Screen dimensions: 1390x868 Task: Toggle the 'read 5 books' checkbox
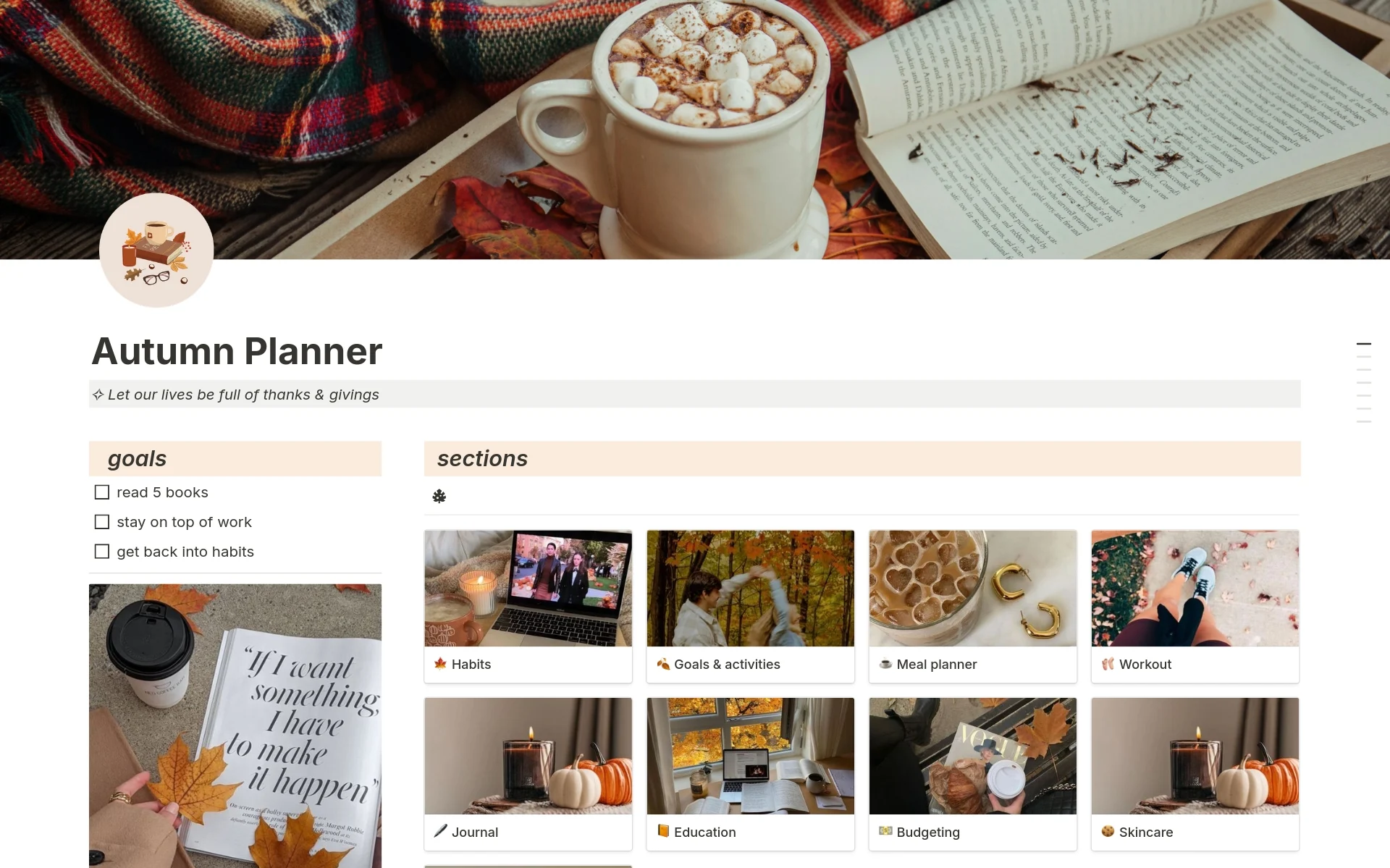102,492
